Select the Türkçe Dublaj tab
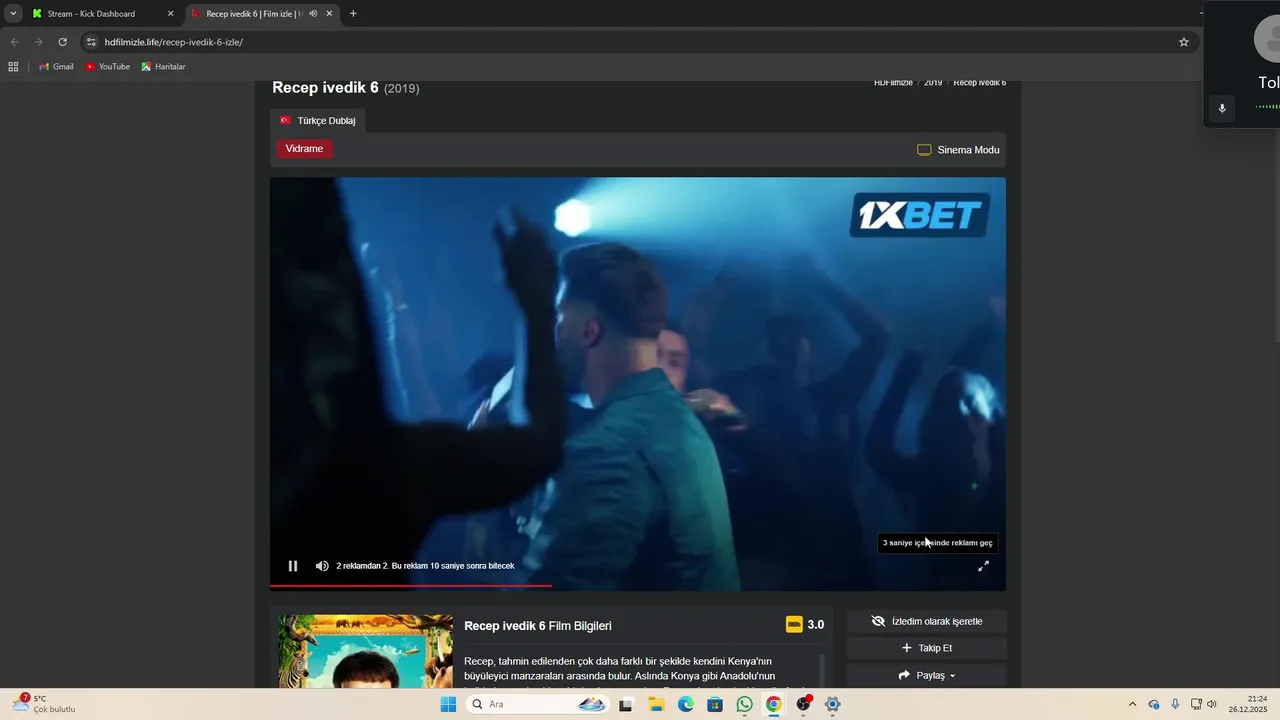1280x720 pixels. click(318, 120)
